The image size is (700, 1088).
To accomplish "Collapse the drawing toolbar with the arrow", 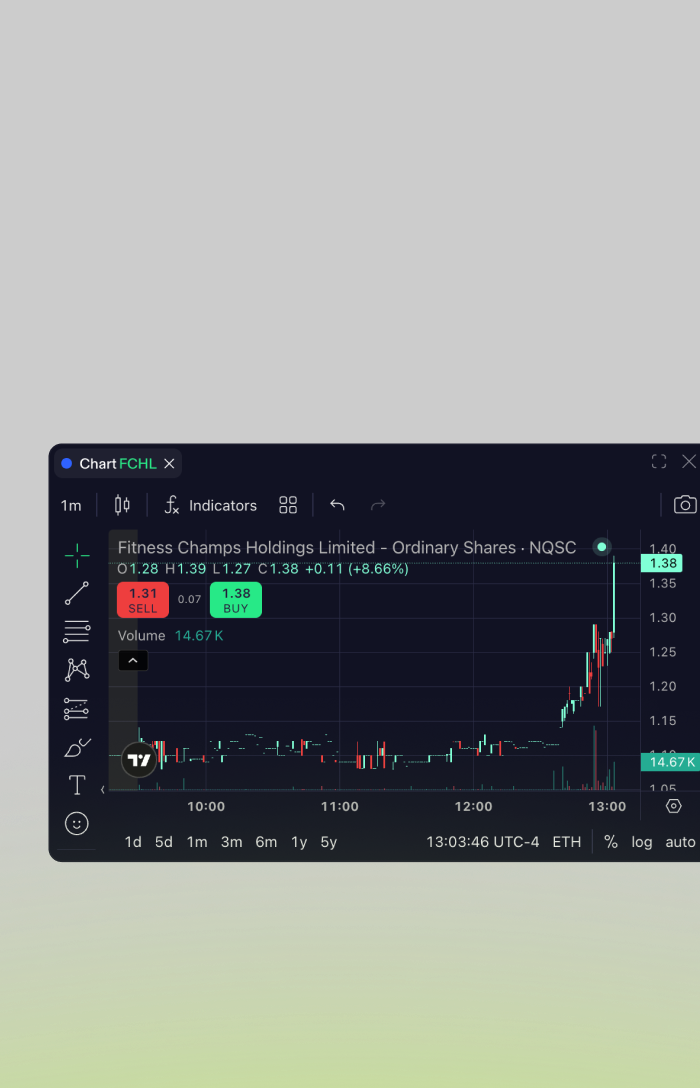I will point(103,790).
